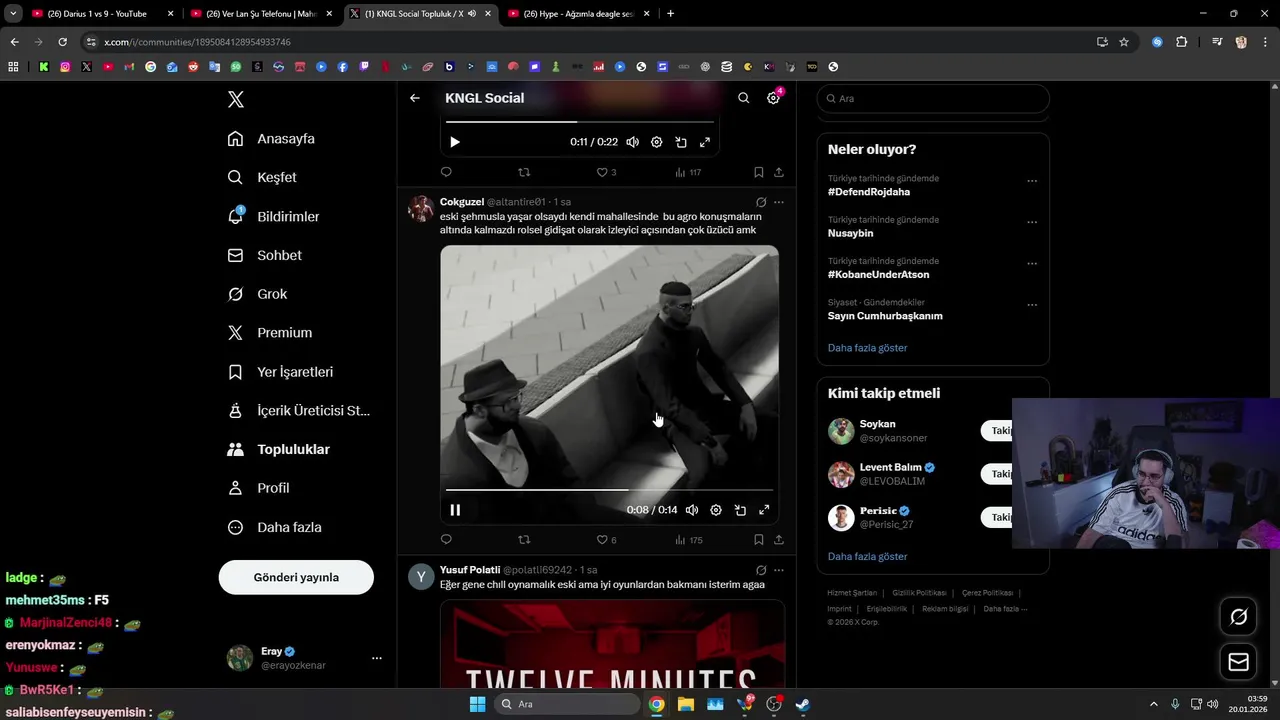Pause the Cokguzel post video

point(455,510)
